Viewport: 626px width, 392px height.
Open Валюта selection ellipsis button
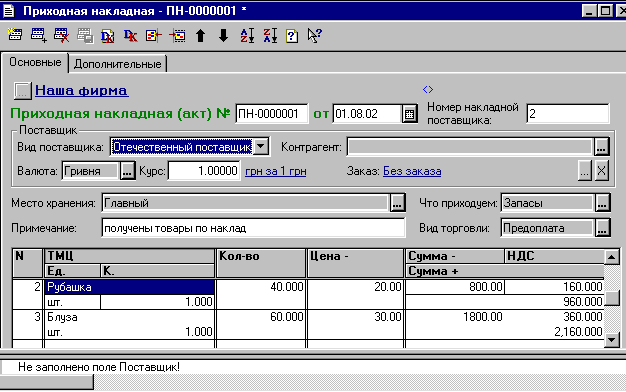click(x=127, y=171)
